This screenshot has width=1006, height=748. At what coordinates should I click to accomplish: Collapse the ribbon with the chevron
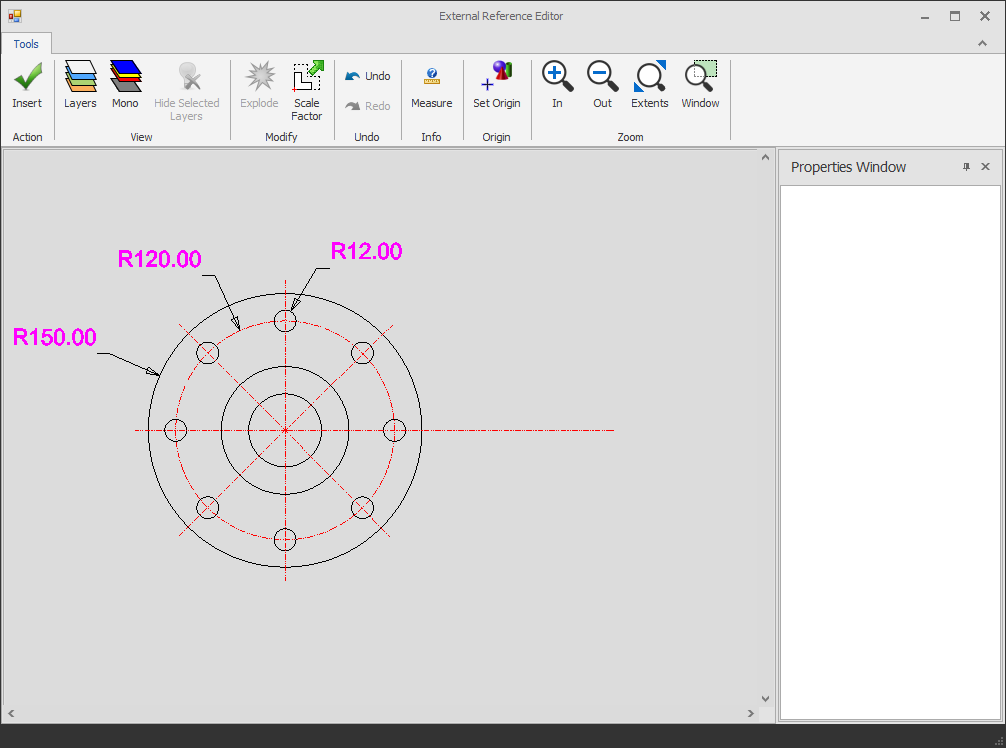tap(981, 44)
